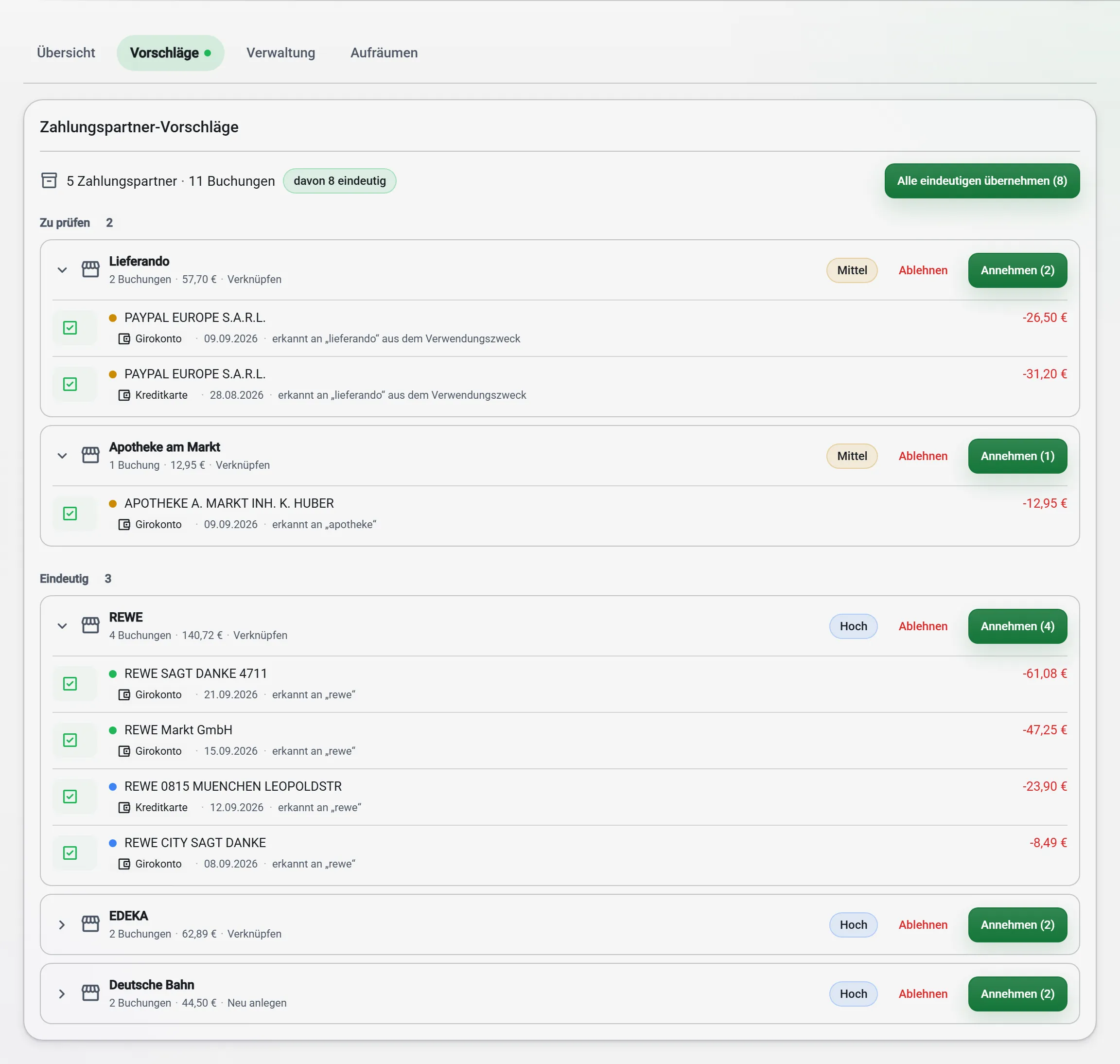Screen dimensions: 1120x1064
Task: Click the store icon next to Lieferando
Action: pyautogui.click(x=90, y=269)
